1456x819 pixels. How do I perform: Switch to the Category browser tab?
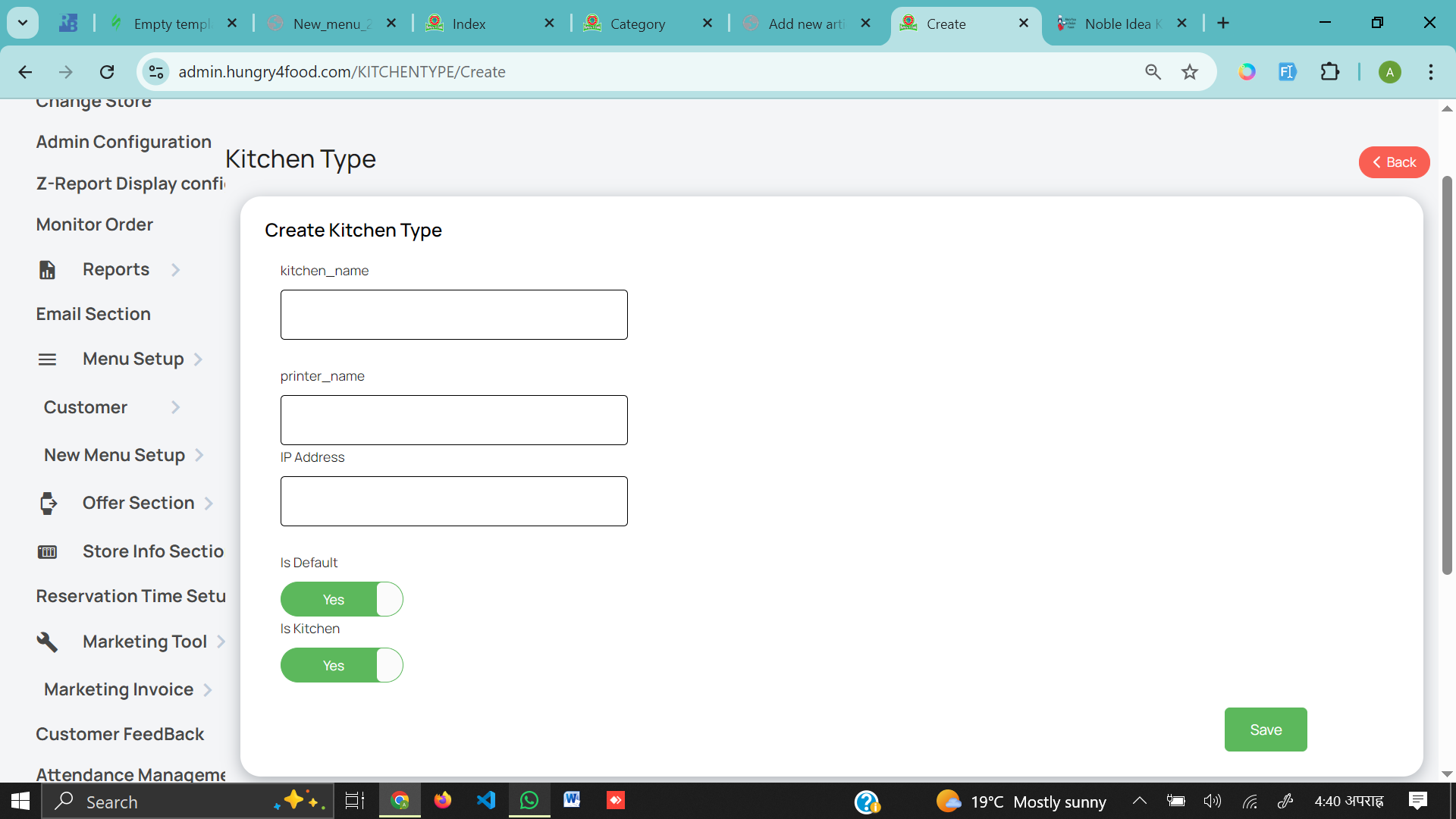pos(637,24)
